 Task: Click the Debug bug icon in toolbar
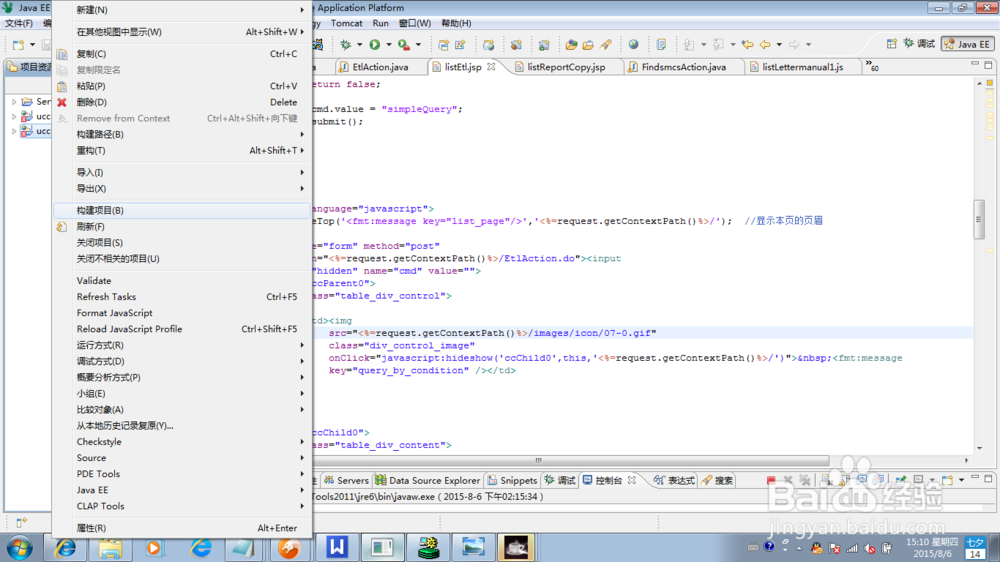346,45
